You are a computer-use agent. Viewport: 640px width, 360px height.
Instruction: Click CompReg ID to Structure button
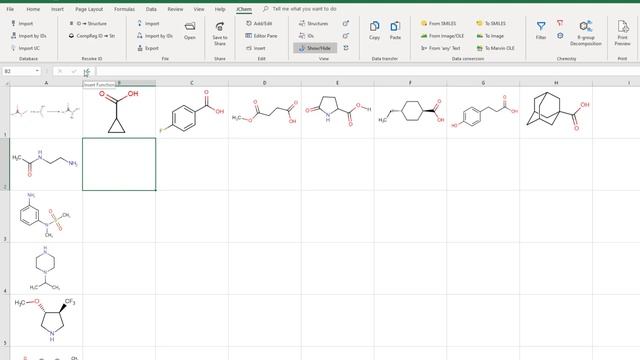click(91, 36)
